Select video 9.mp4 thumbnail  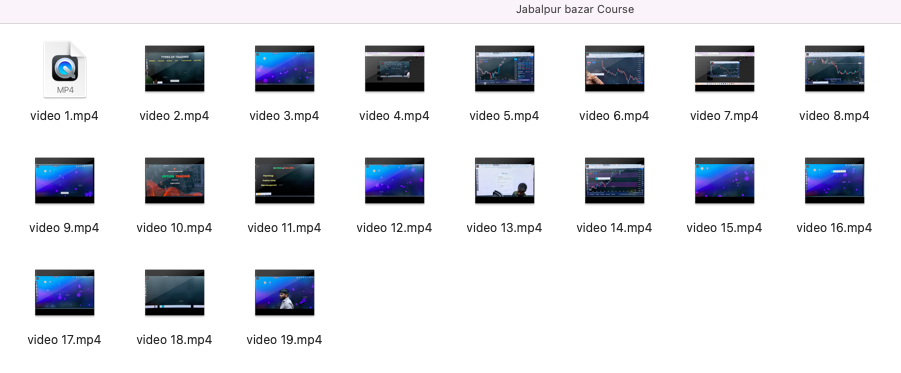tap(64, 180)
